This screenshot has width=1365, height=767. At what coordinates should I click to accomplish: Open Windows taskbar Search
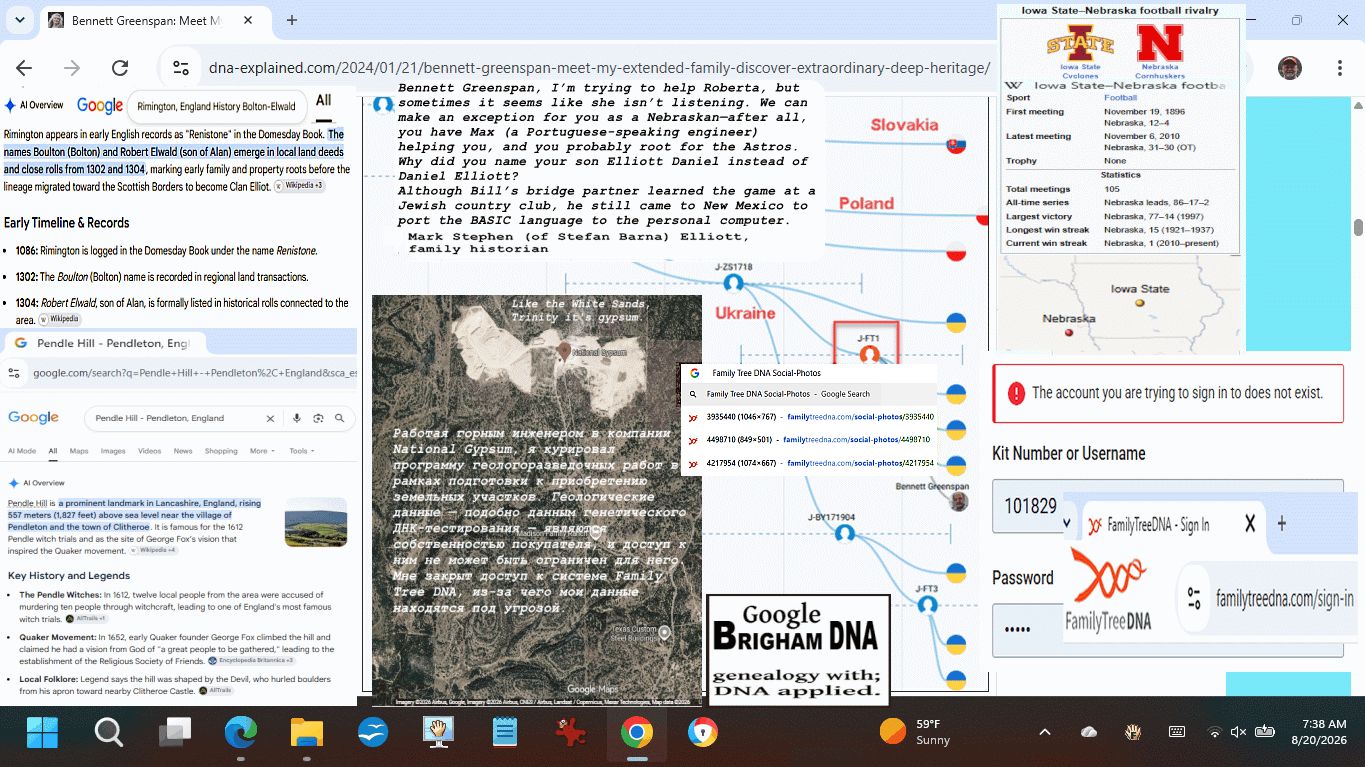(108, 733)
